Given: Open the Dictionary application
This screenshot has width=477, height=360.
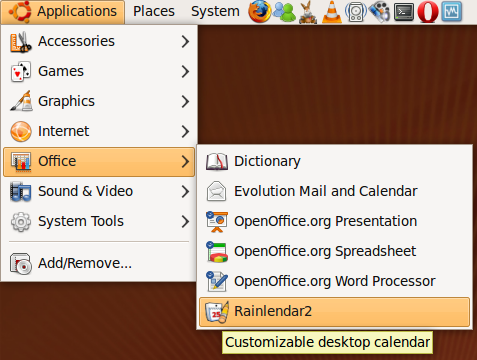Looking at the screenshot, I should 334,162.
